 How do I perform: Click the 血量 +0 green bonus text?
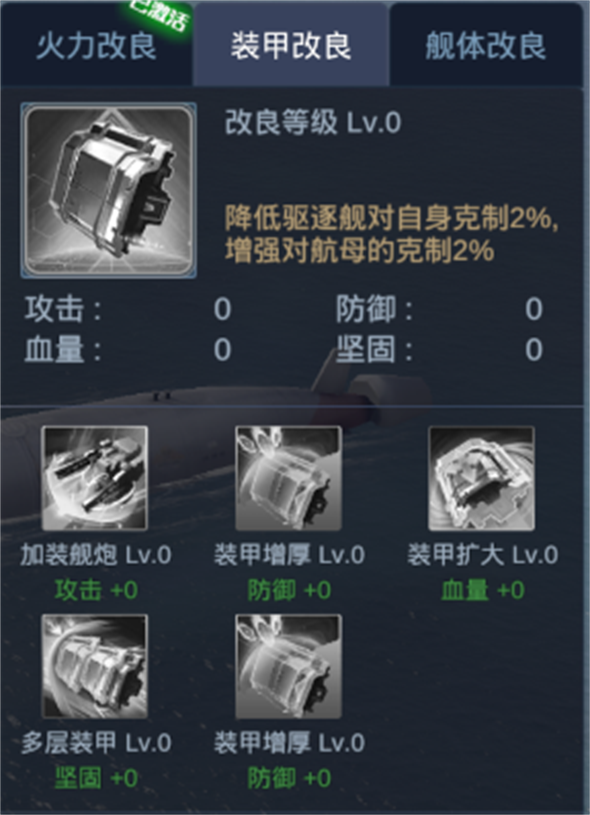coord(483,590)
